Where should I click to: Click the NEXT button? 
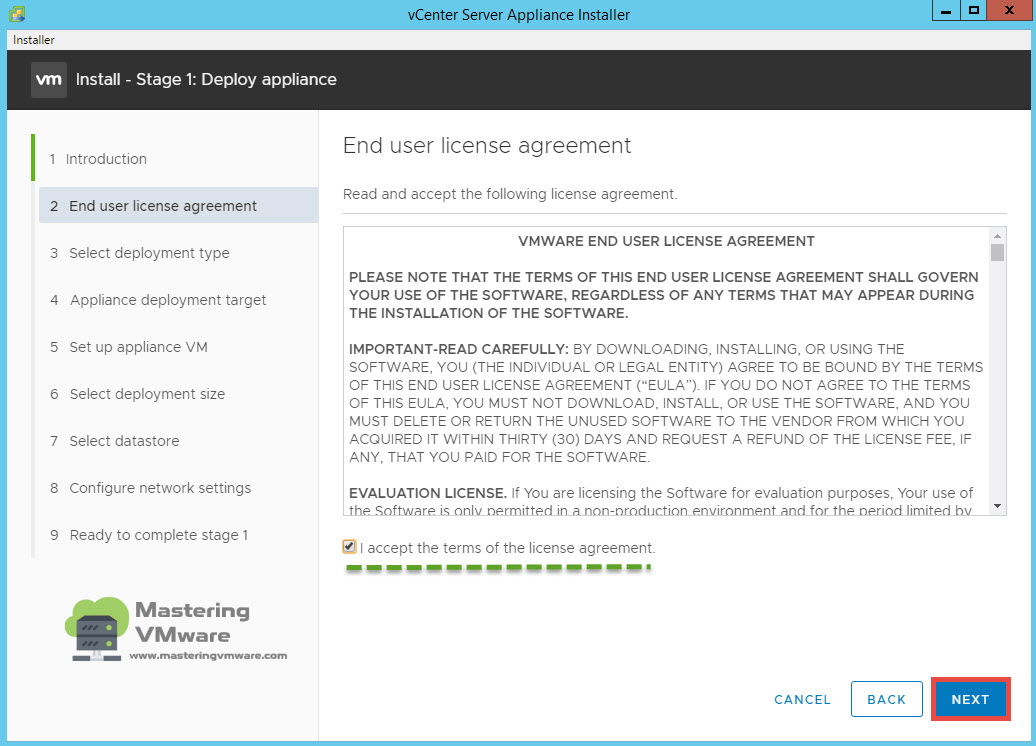point(970,699)
